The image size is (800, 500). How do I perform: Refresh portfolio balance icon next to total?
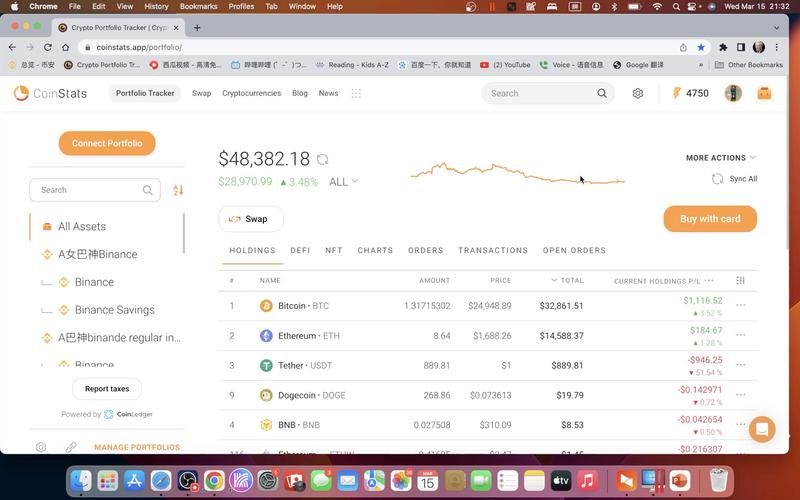pos(322,159)
